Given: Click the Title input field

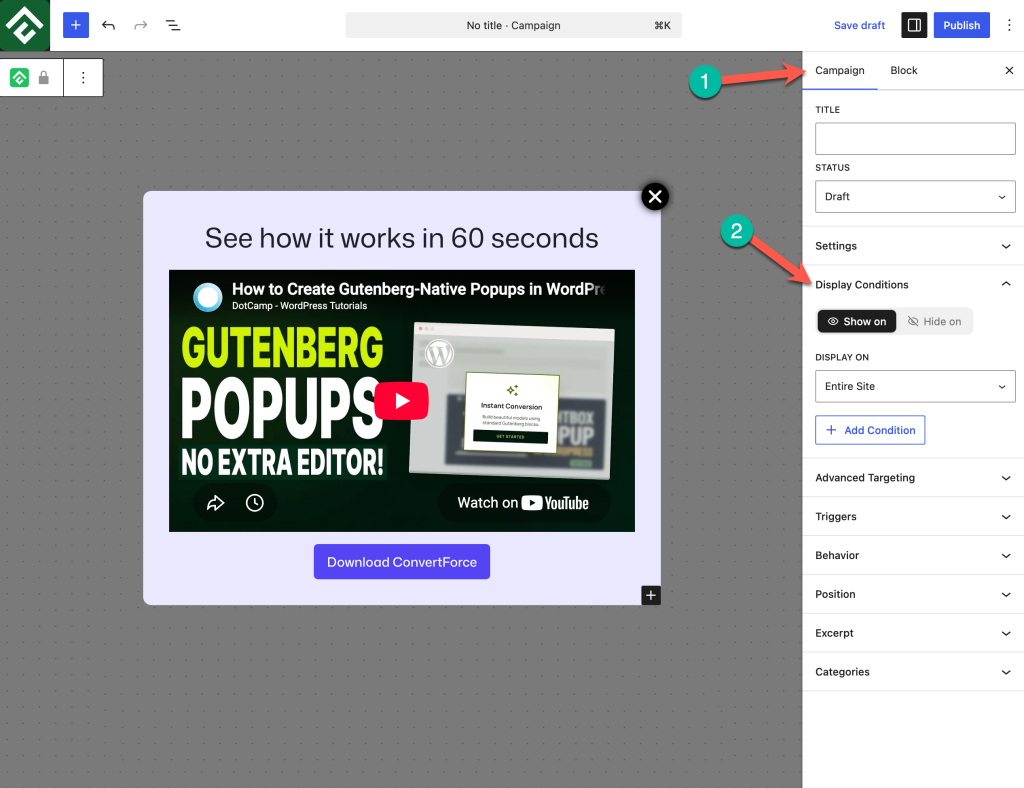Looking at the screenshot, I should (915, 138).
